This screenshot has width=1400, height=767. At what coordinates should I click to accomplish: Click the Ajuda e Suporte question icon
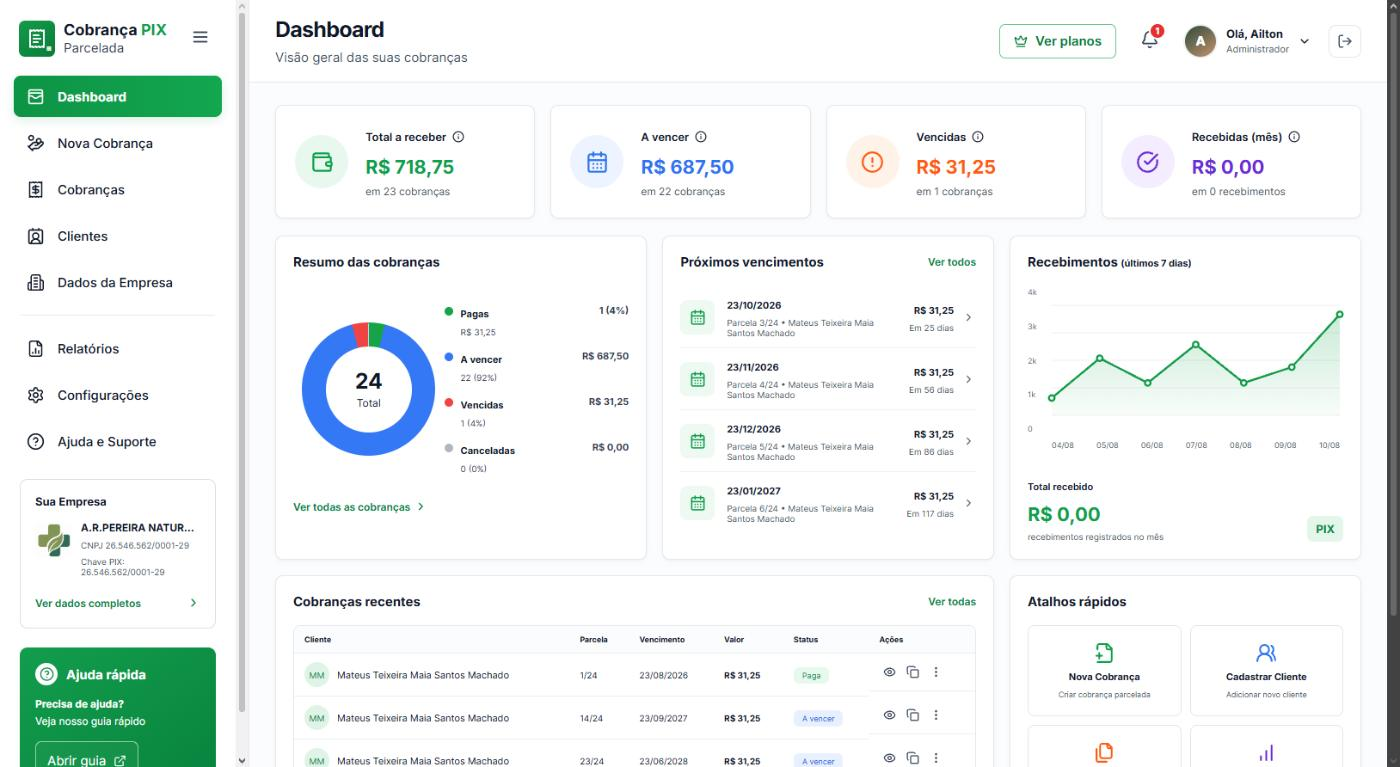tap(35, 442)
